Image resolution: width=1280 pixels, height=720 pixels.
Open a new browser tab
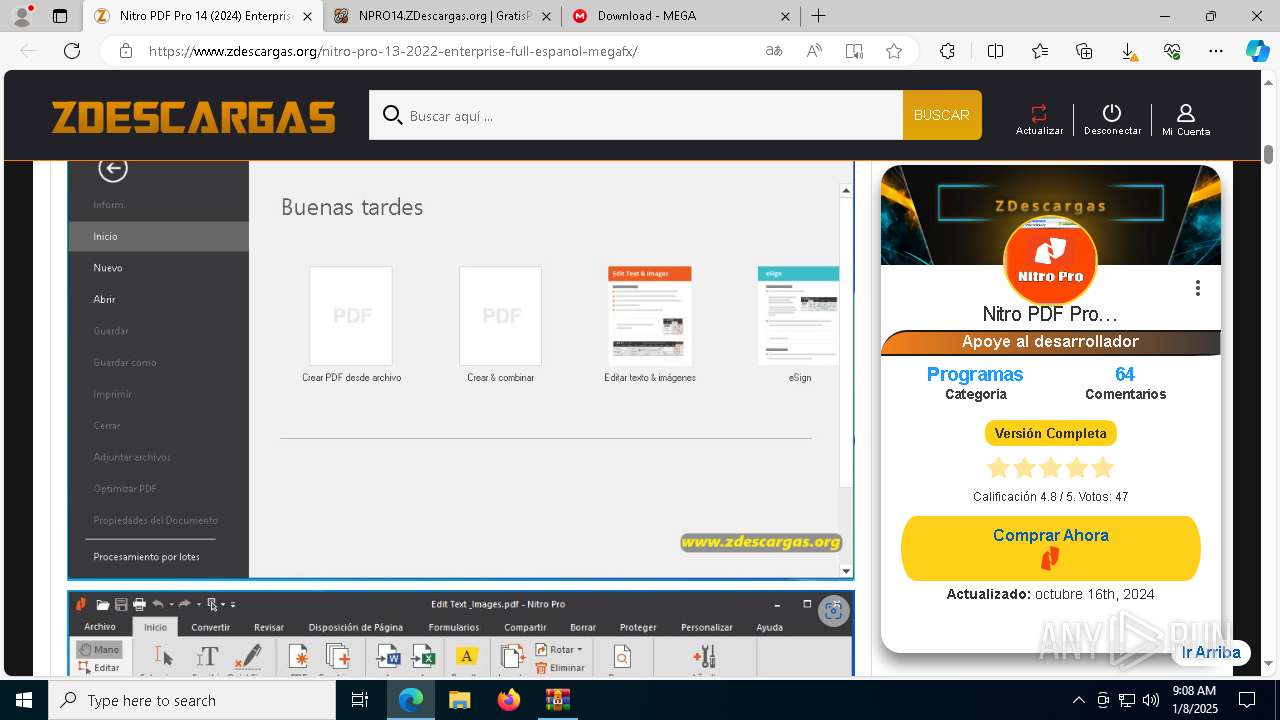[x=818, y=16]
